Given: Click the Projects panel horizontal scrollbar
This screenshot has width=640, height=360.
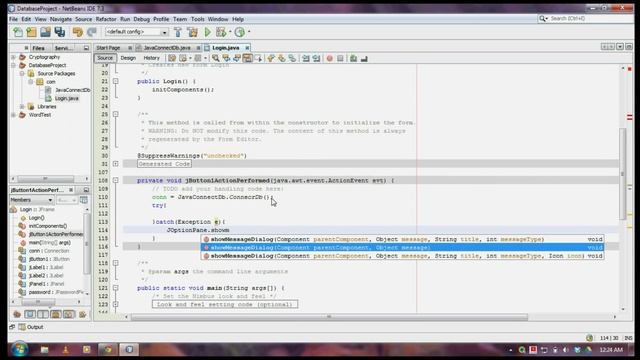Looking at the screenshot, I should [45, 179].
